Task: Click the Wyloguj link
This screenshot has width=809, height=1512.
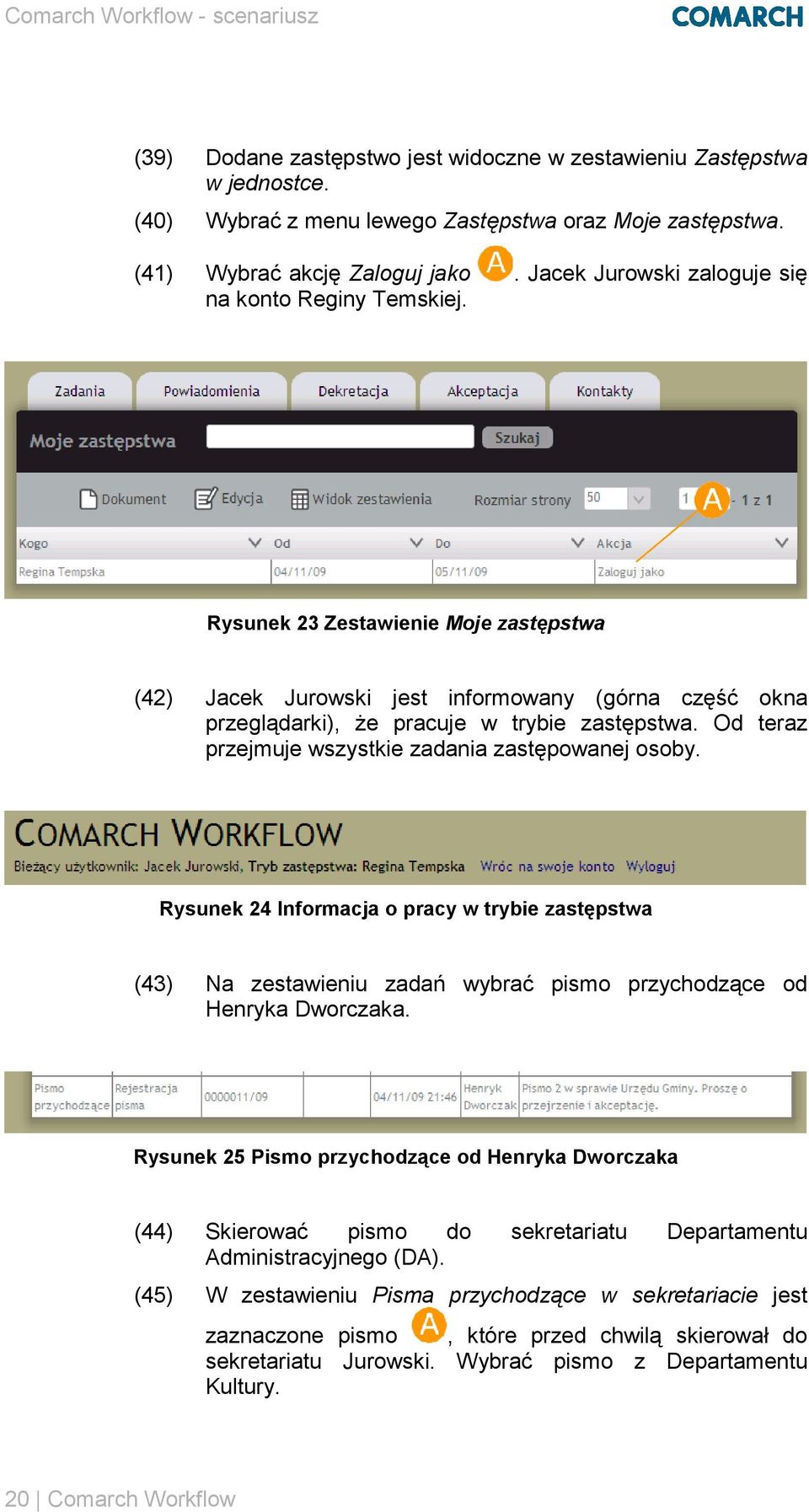Action: click(651, 866)
